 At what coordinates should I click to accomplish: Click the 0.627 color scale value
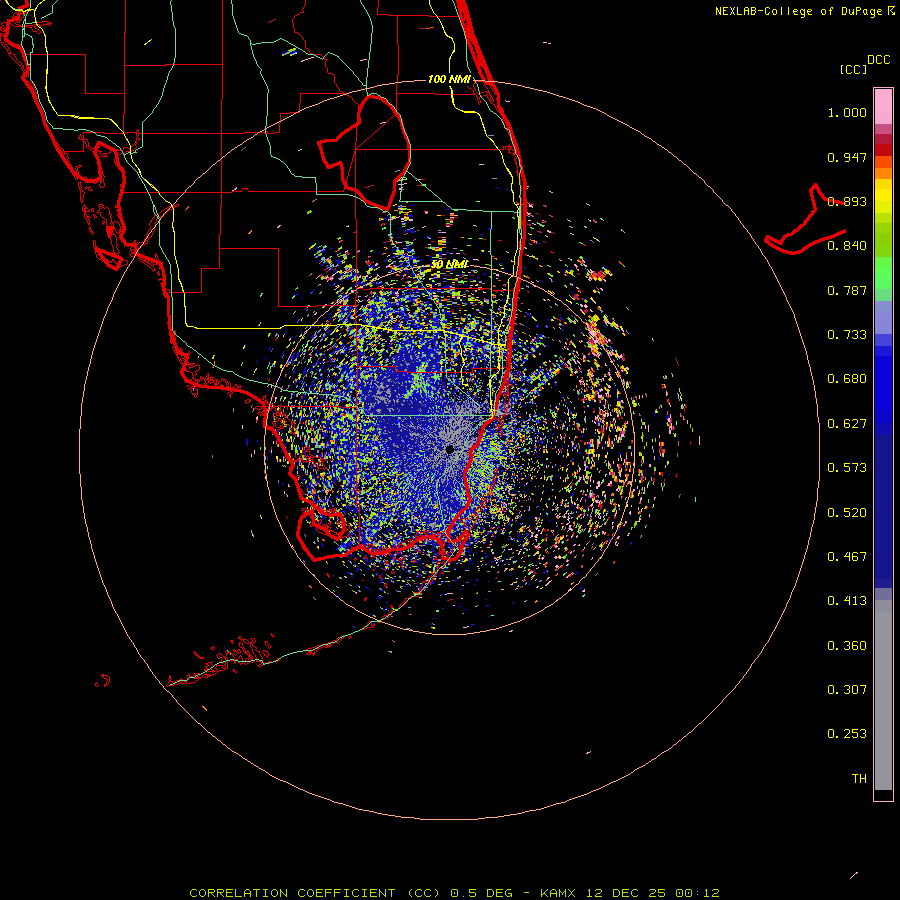(847, 424)
